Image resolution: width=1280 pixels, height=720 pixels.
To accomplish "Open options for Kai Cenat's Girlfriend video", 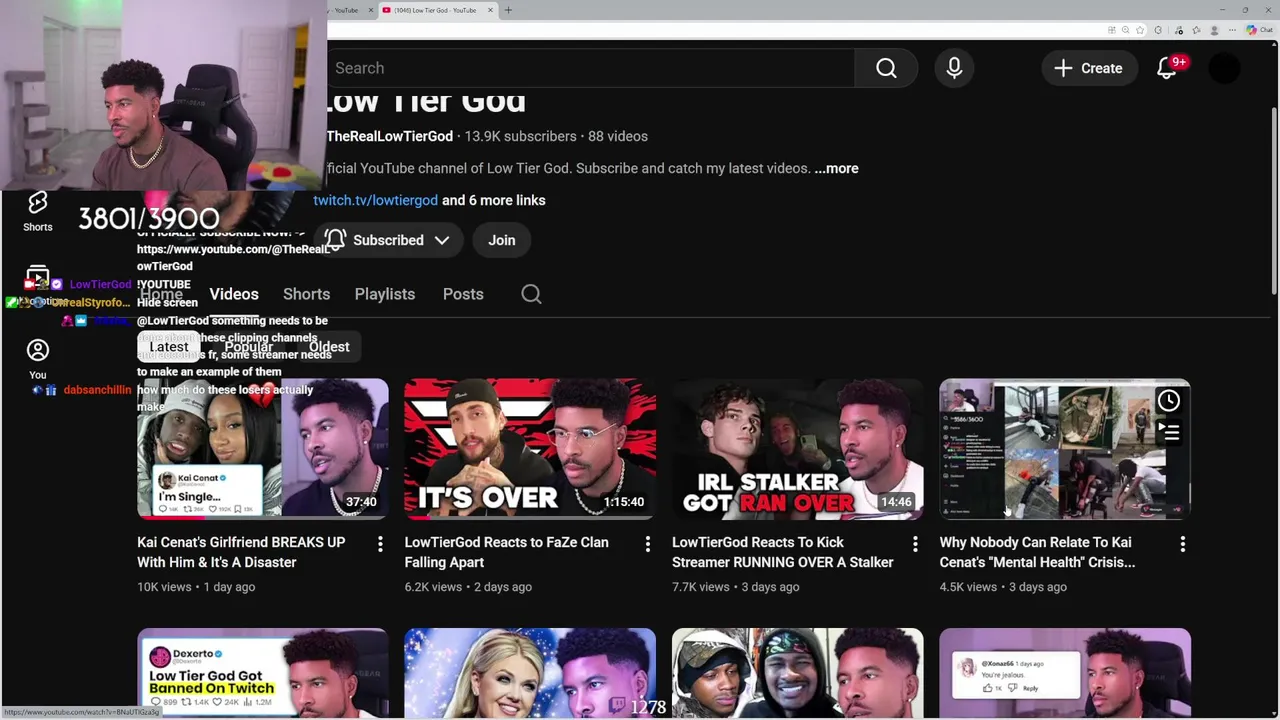I will 380,544.
